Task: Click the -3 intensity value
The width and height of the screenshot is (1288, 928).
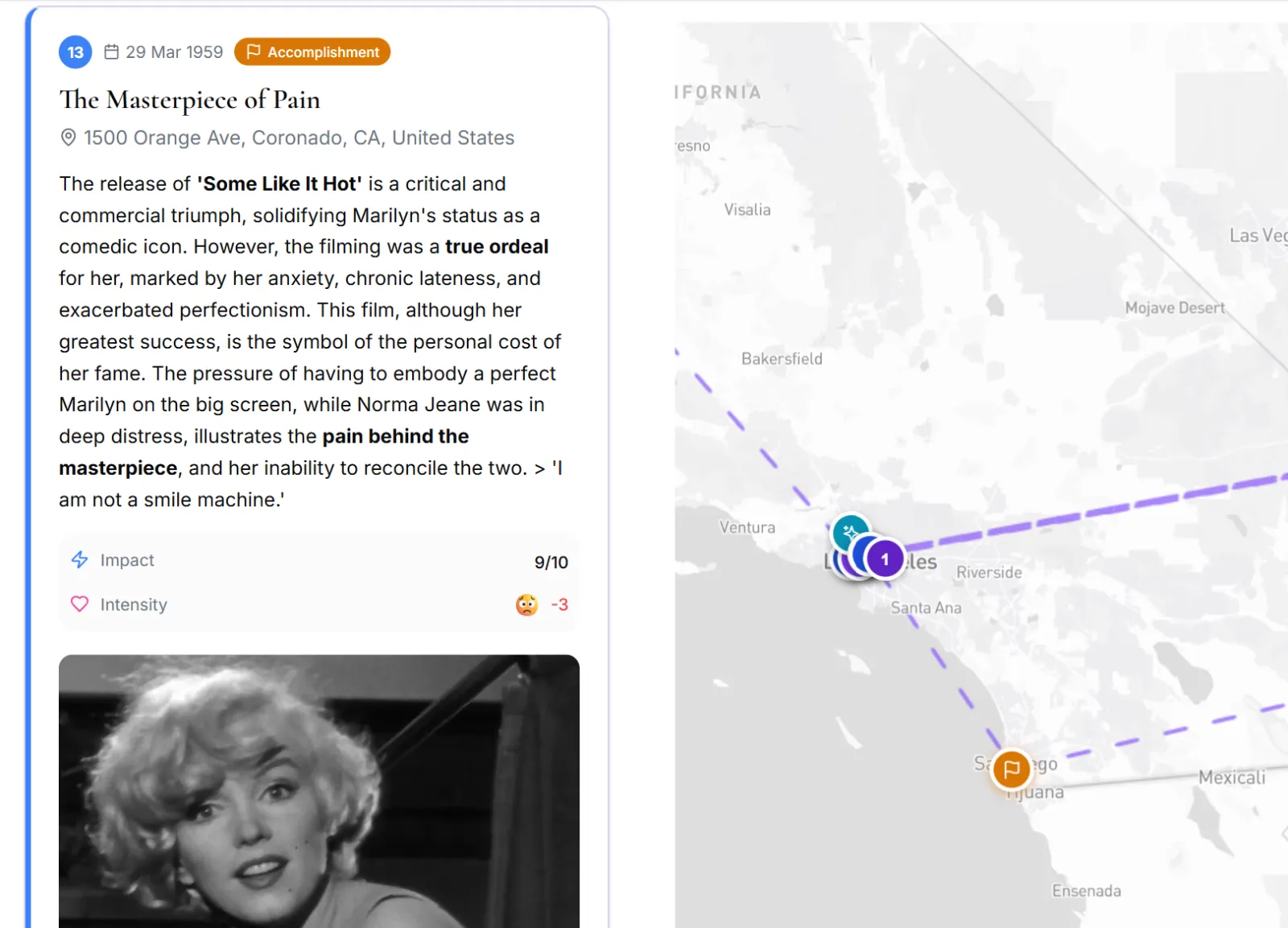Action: (x=559, y=604)
